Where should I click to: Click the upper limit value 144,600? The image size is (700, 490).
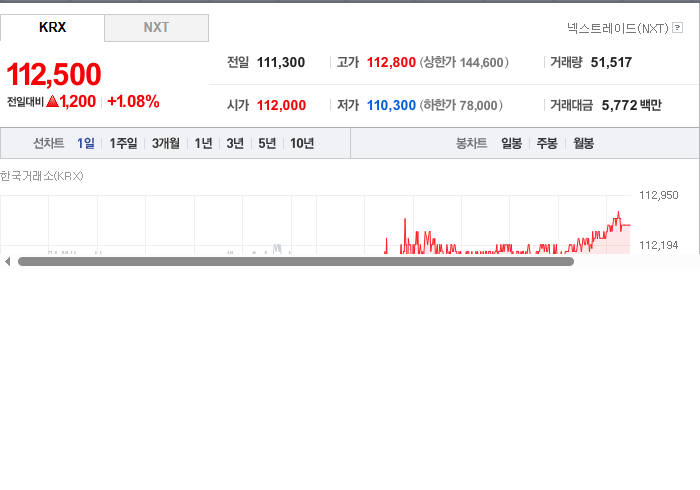click(x=481, y=62)
